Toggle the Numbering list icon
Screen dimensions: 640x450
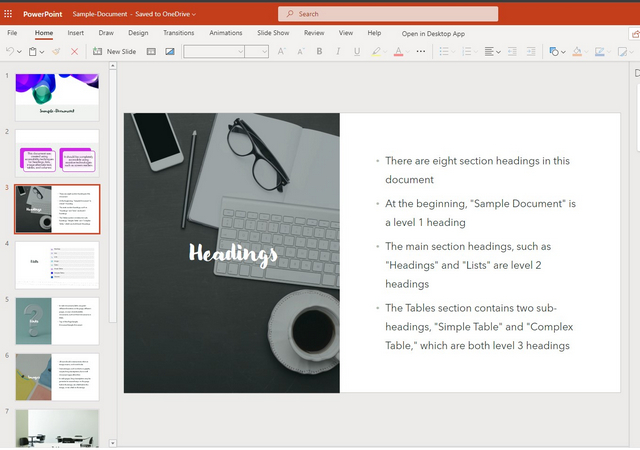(x=466, y=51)
